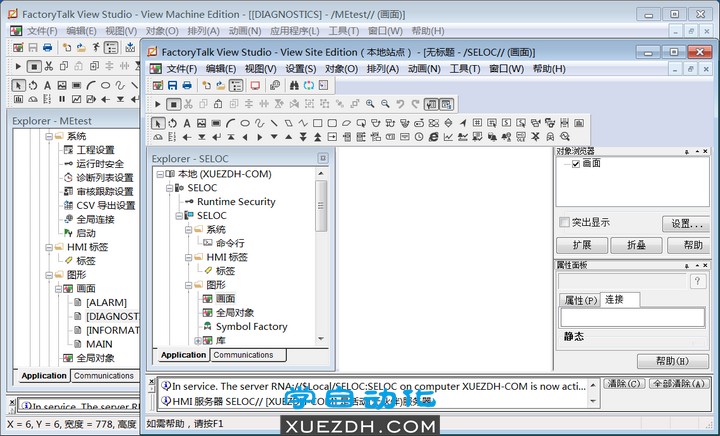Click Print icon in Site Edition toolbar
Screen dimensions: 720x436
(x=187, y=85)
